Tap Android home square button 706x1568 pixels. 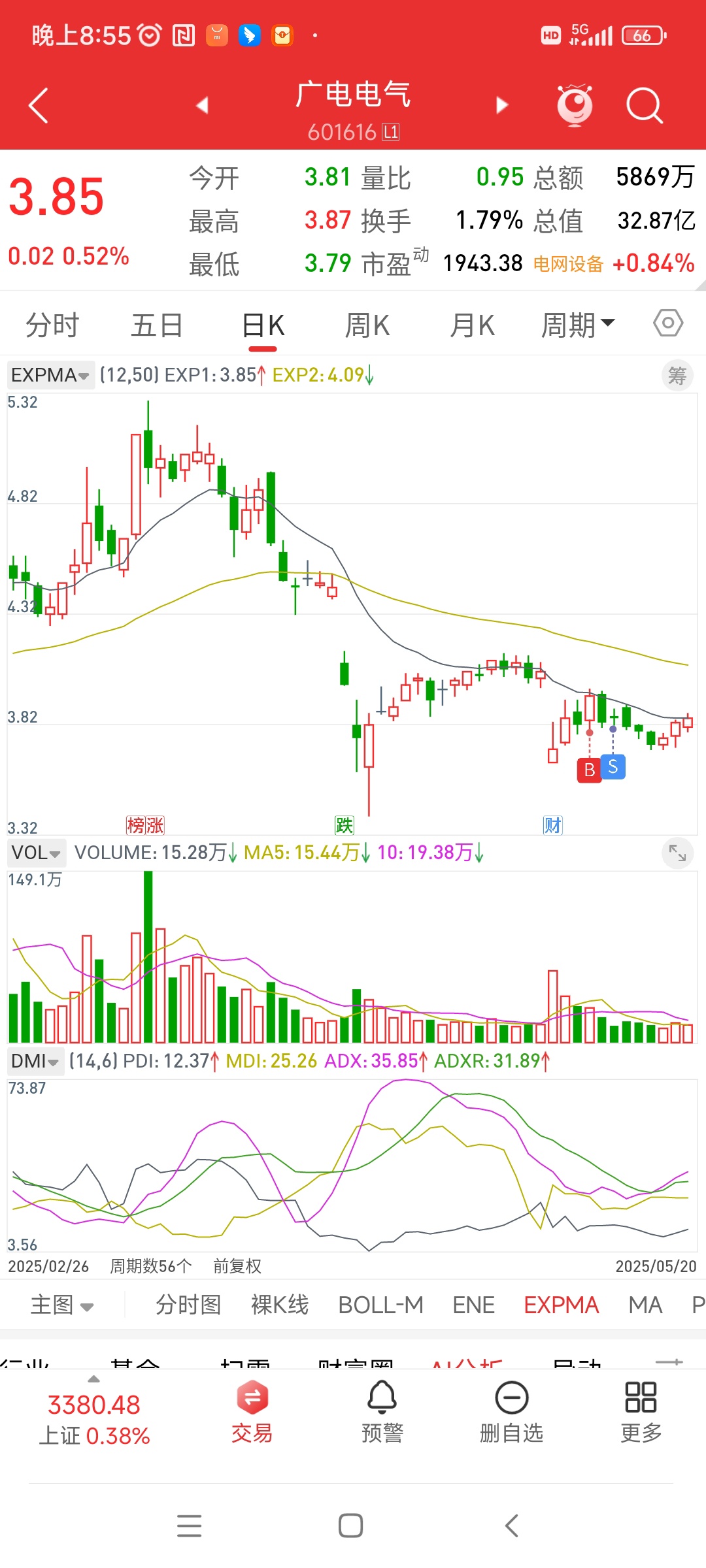351,1526
